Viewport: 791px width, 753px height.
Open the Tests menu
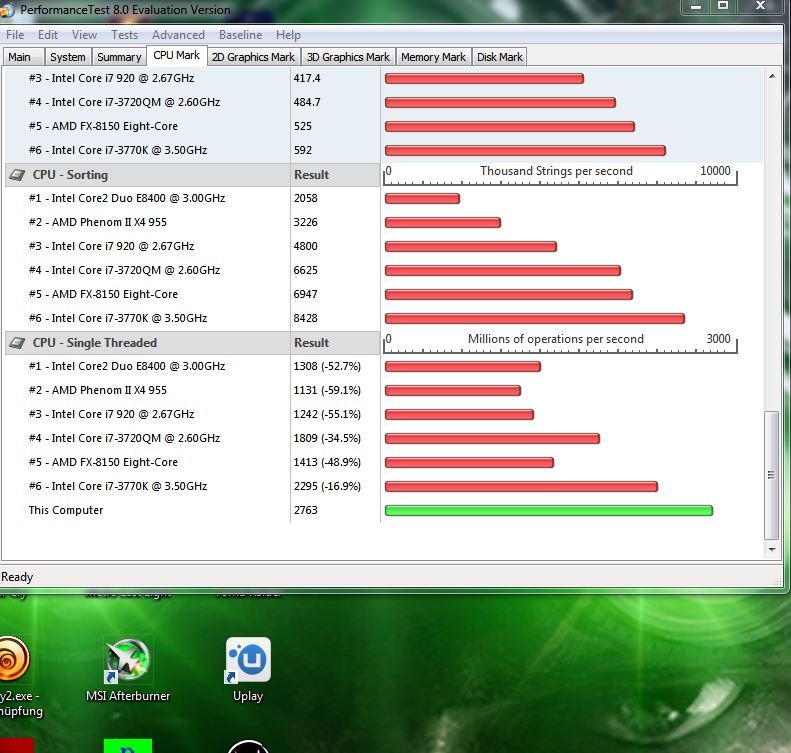(124, 35)
